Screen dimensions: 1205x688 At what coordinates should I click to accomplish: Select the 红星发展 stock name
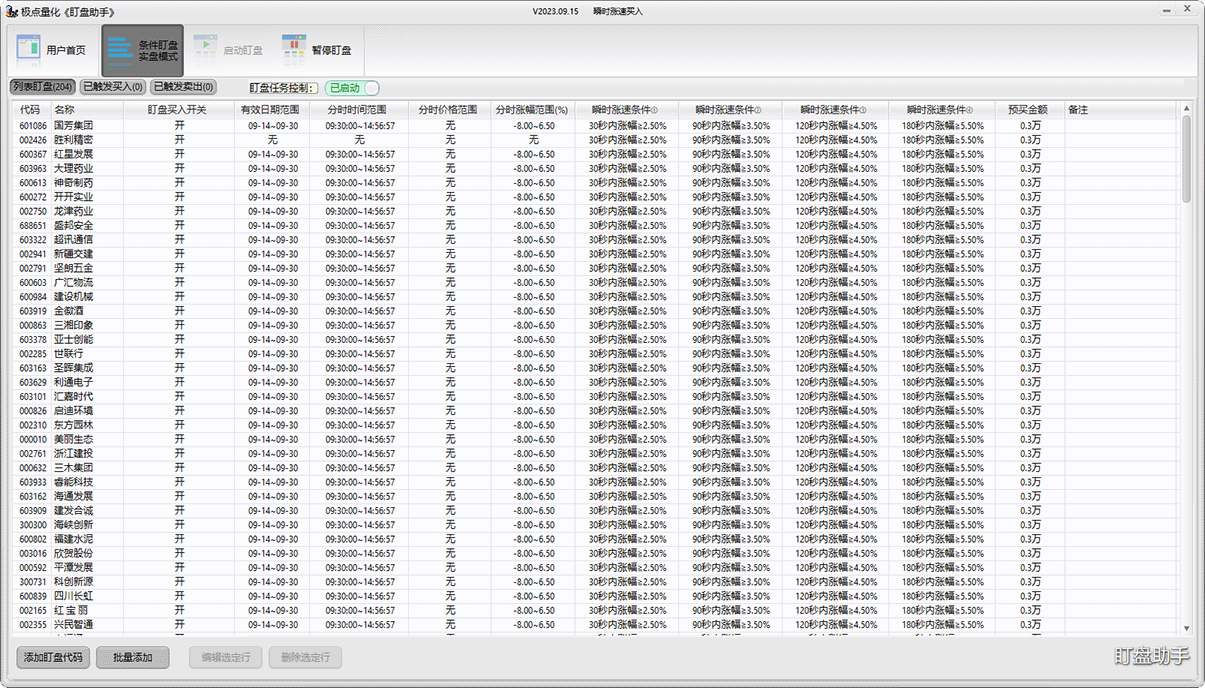[x=73, y=155]
